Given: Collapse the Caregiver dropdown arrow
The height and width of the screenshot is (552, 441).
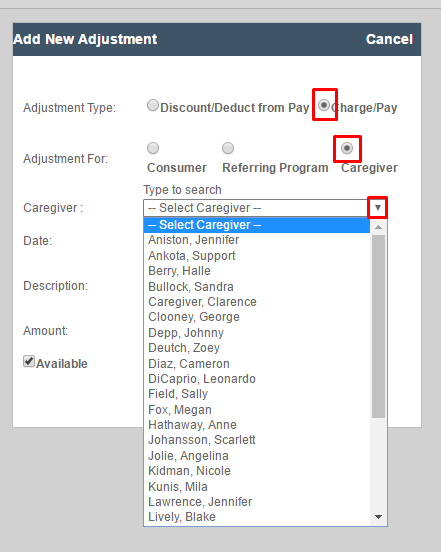Looking at the screenshot, I should [378, 208].
